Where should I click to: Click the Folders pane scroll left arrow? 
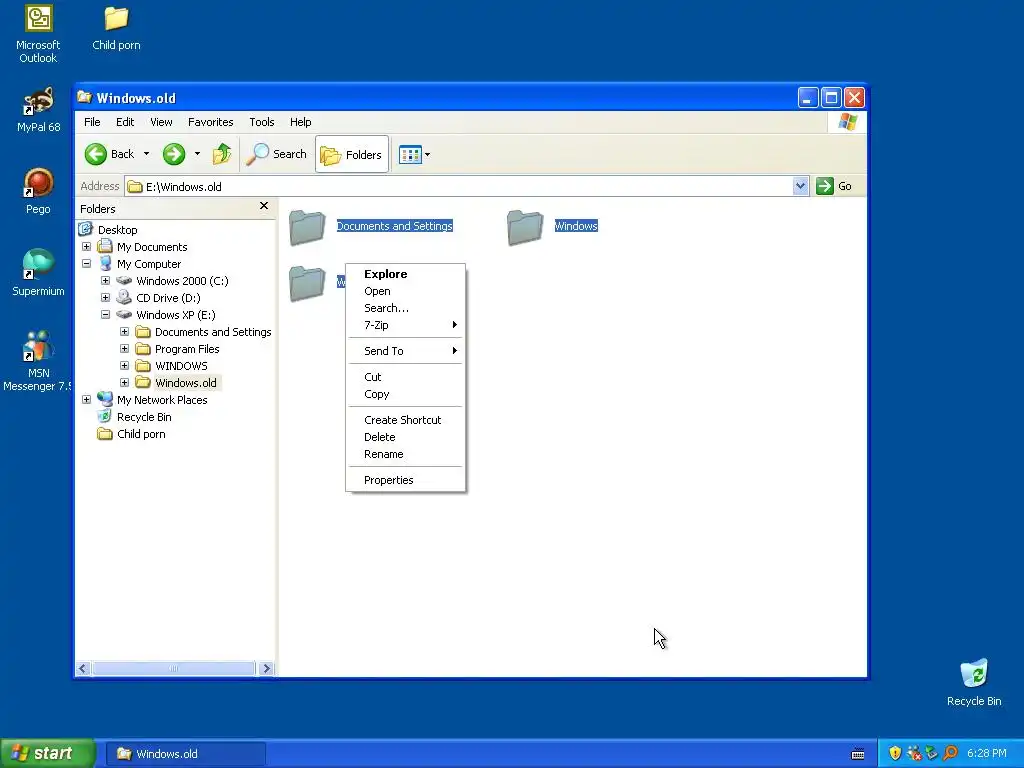[83, 668]
